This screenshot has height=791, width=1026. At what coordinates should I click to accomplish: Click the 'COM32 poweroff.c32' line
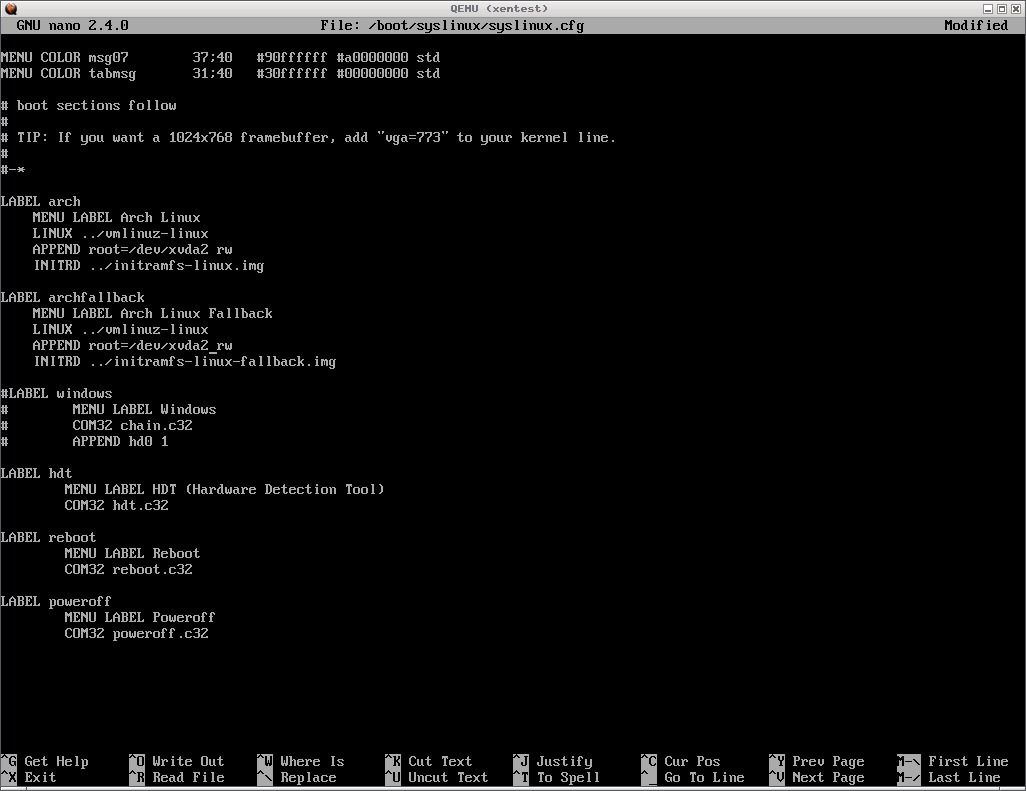click(136, 633)
